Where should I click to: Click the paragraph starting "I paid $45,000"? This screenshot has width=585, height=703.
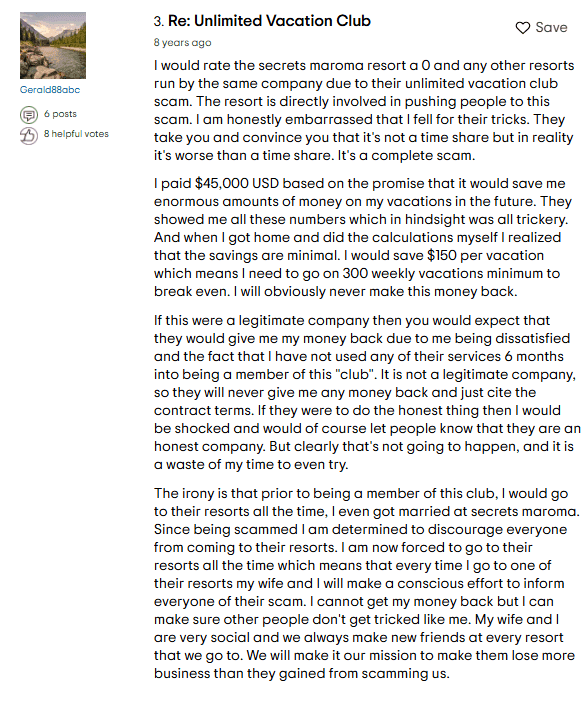pos(363,237)
